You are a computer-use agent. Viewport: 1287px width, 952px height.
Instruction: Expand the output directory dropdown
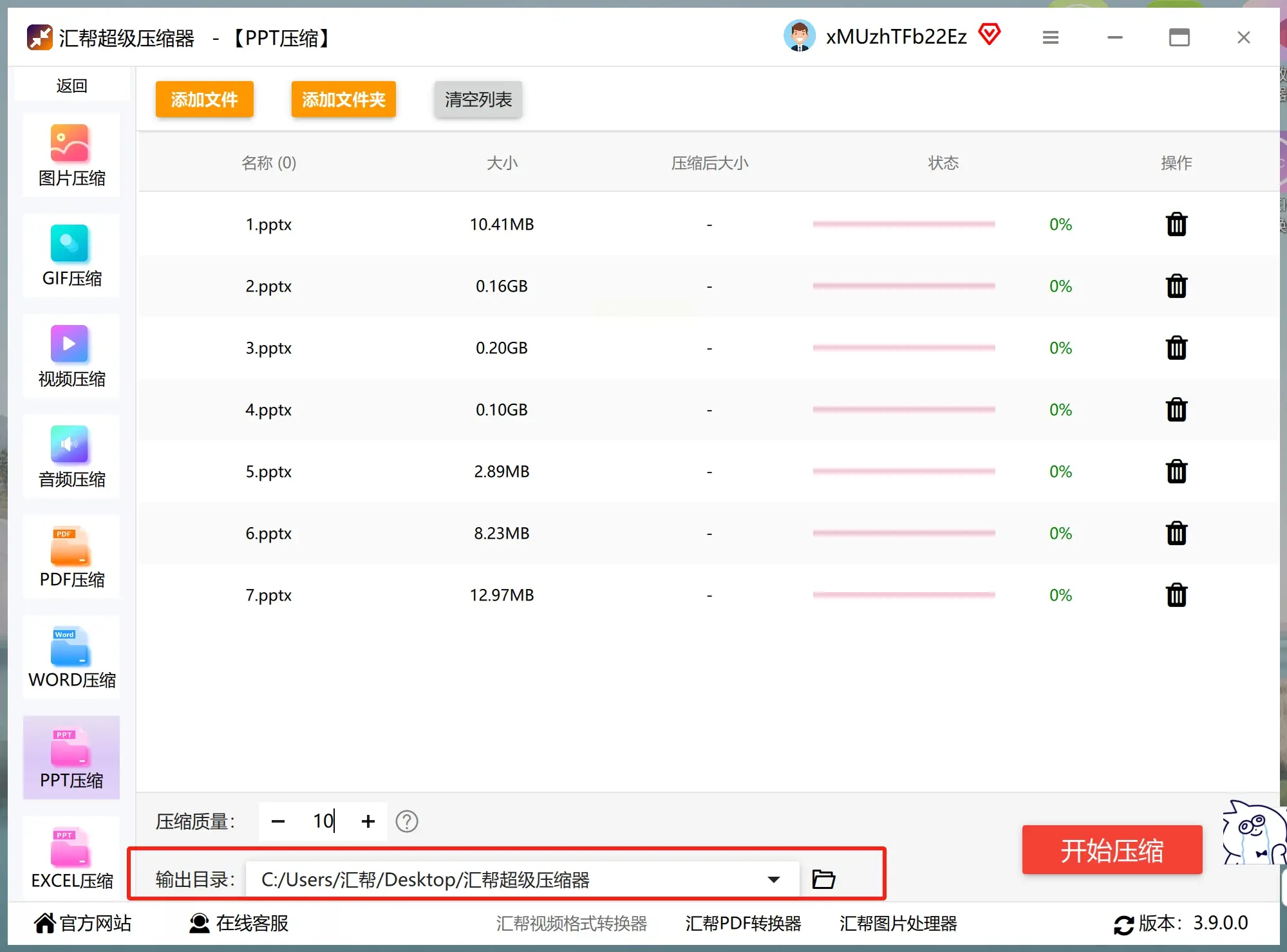773,879
